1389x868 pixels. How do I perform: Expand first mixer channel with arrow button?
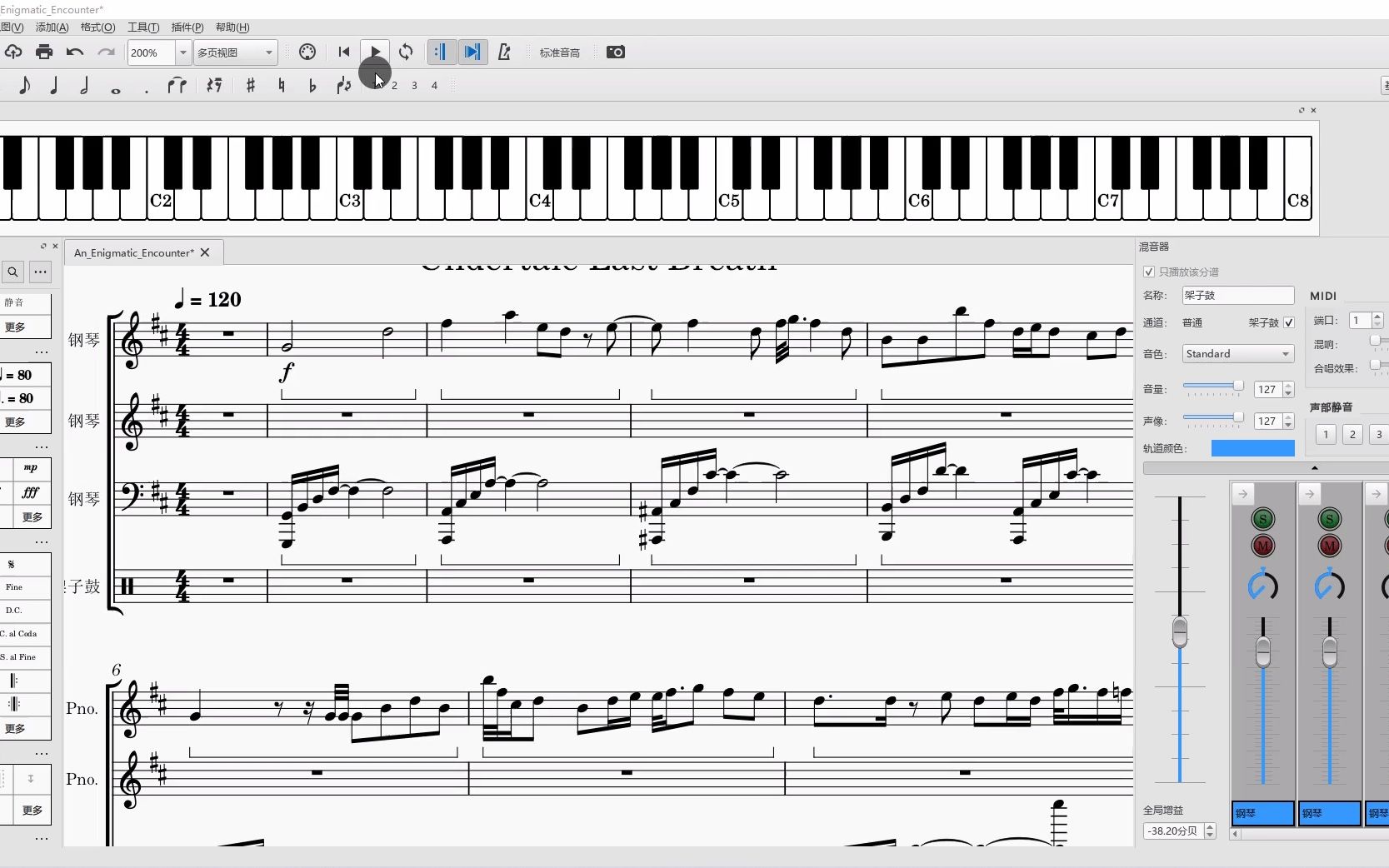(x=1242, y=494)
